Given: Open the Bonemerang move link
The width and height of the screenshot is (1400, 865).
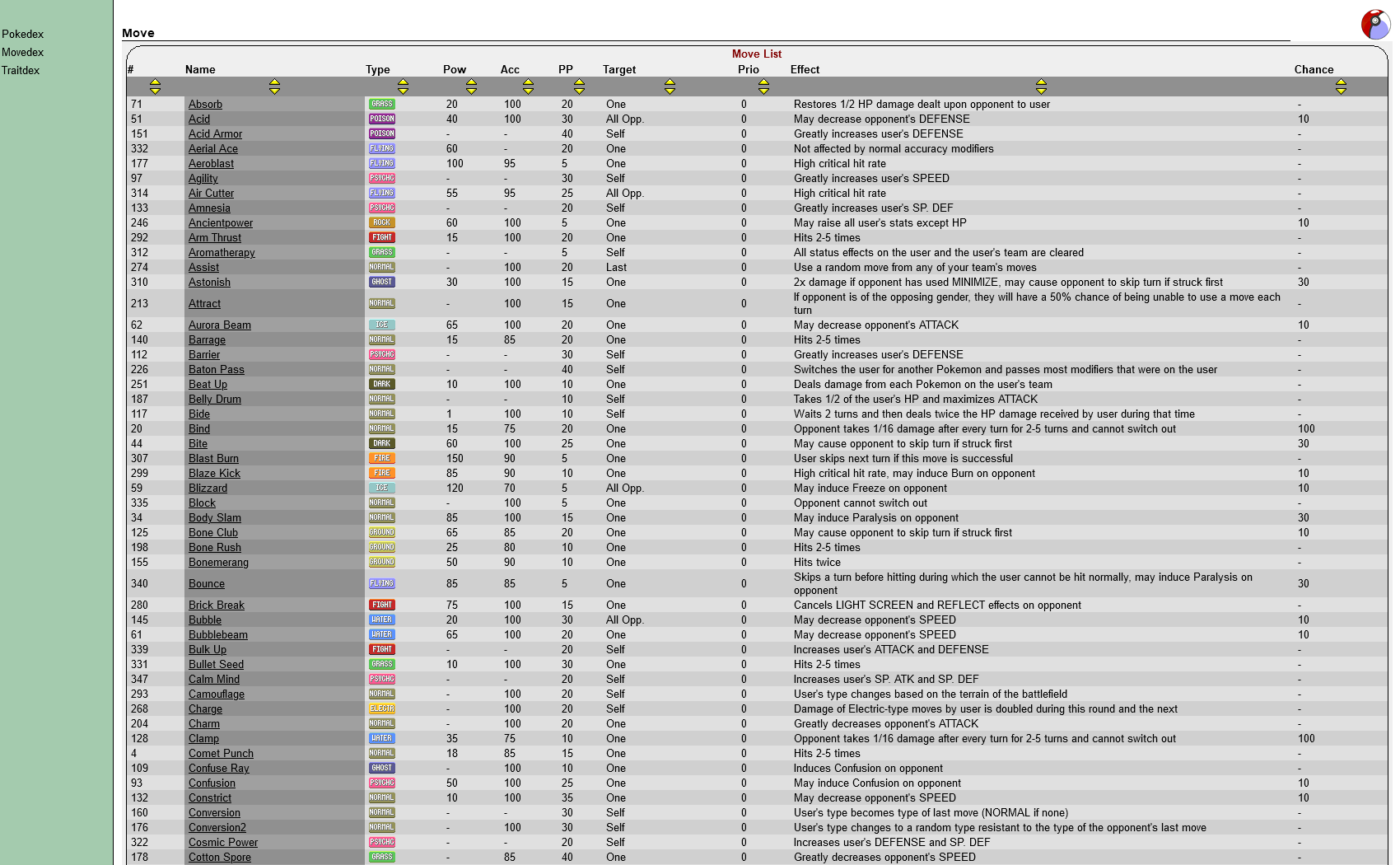Looking at the screenshot, I should [218, 562].
